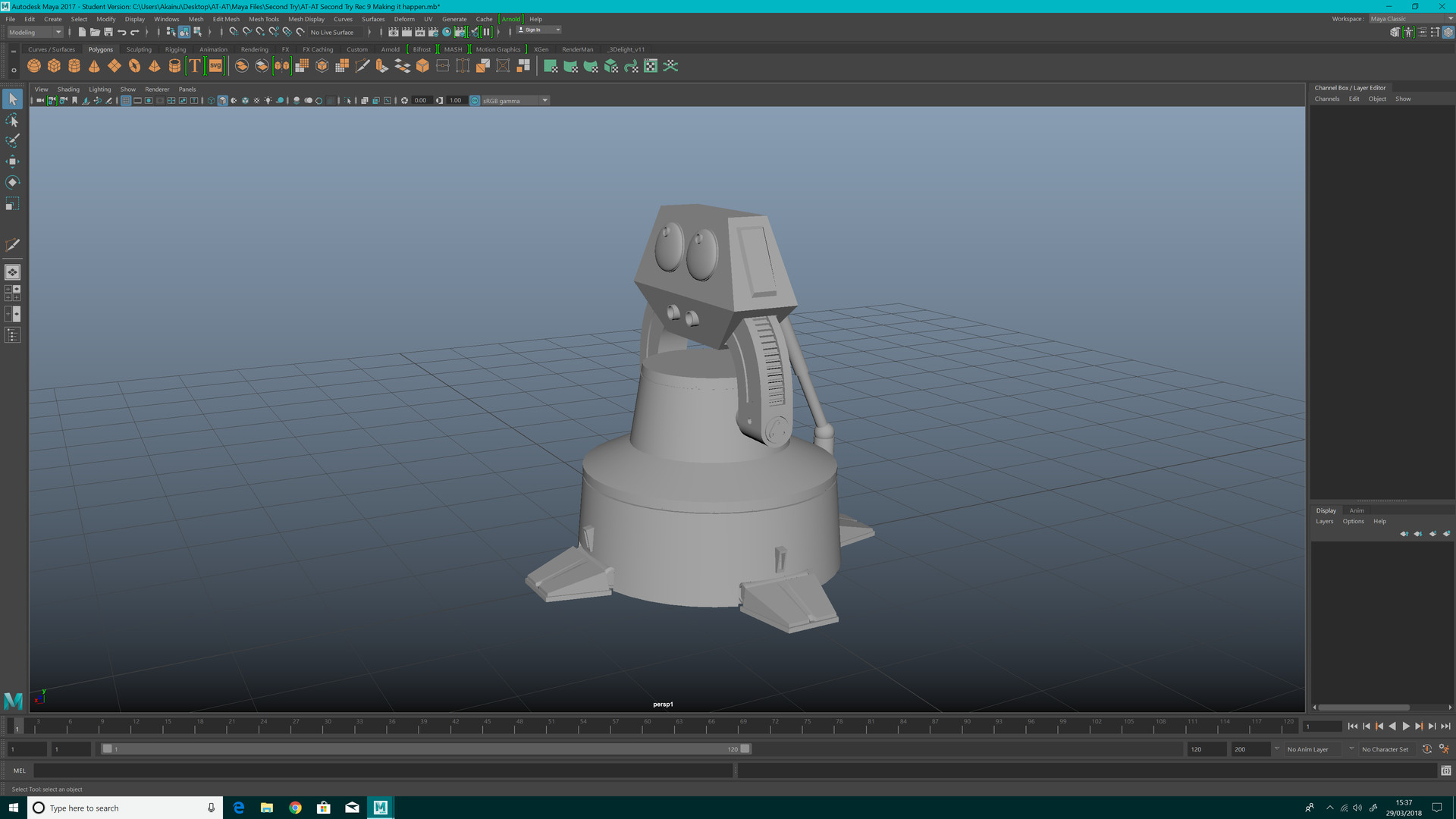The image size is (1456, 819).
Task: Create a polygon cone from the shelf
Action: pos(94,67)
